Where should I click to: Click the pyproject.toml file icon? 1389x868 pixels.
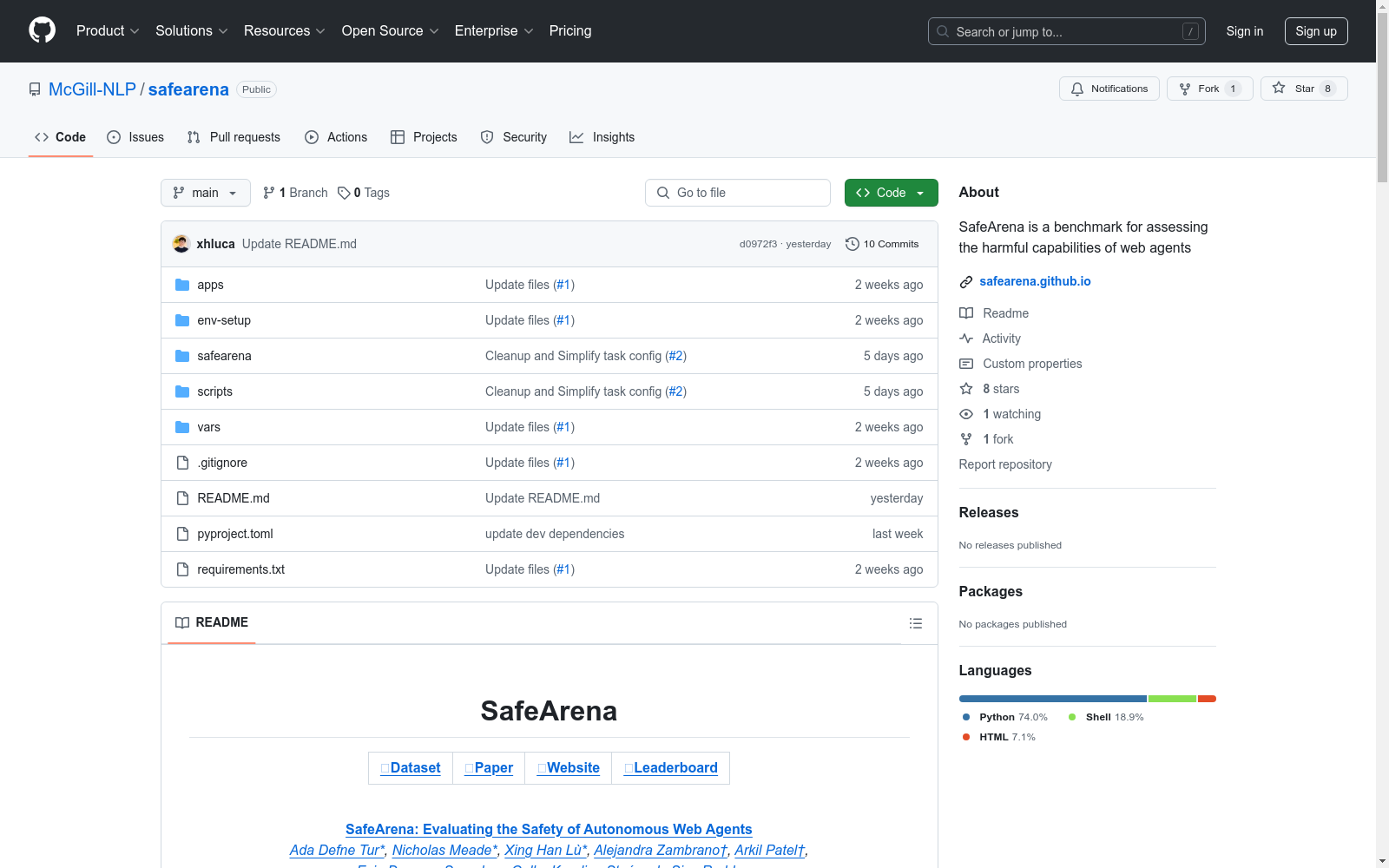pyautogui.click(x=182, y=534)
